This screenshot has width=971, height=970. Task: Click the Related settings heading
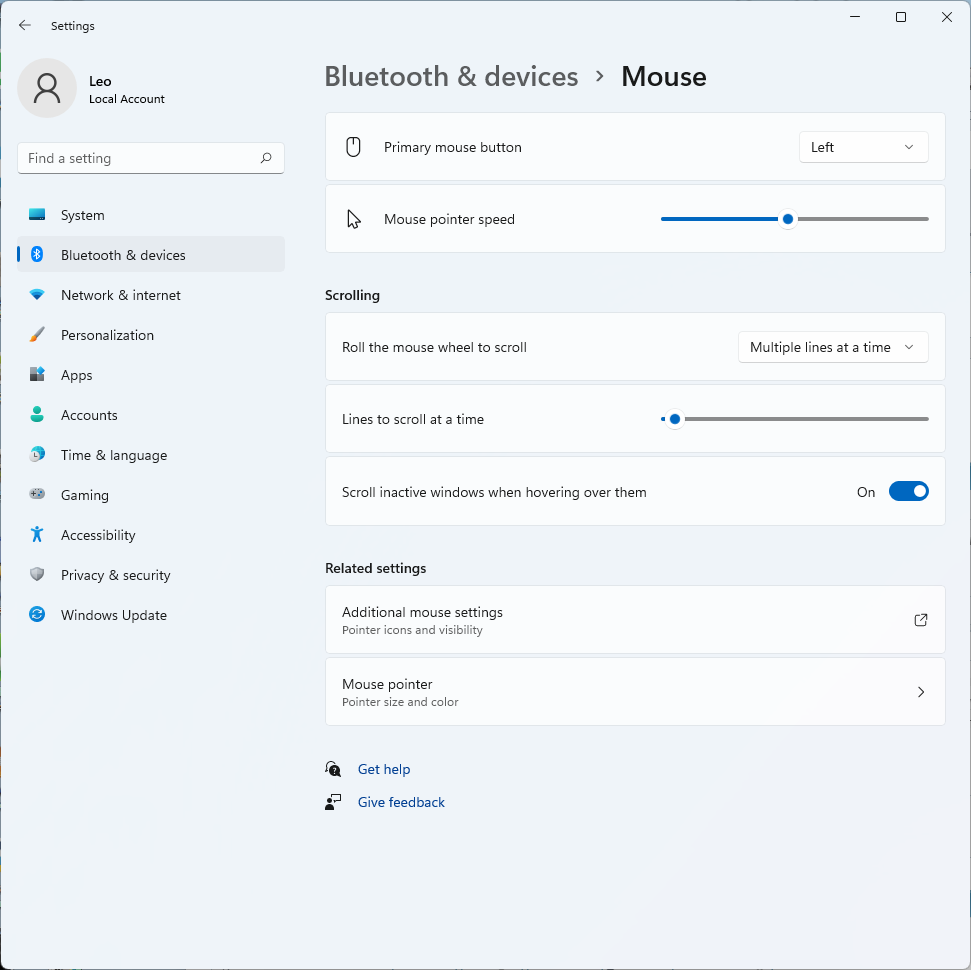(375, 568)
